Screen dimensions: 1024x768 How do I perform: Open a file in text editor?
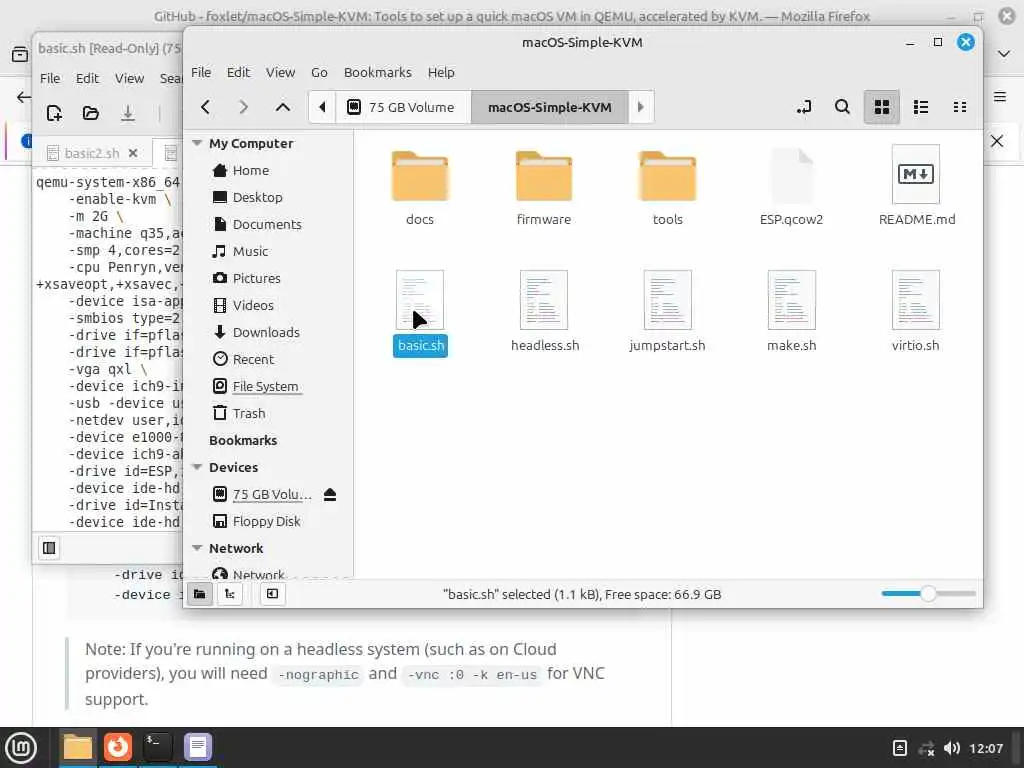point(91,113)
